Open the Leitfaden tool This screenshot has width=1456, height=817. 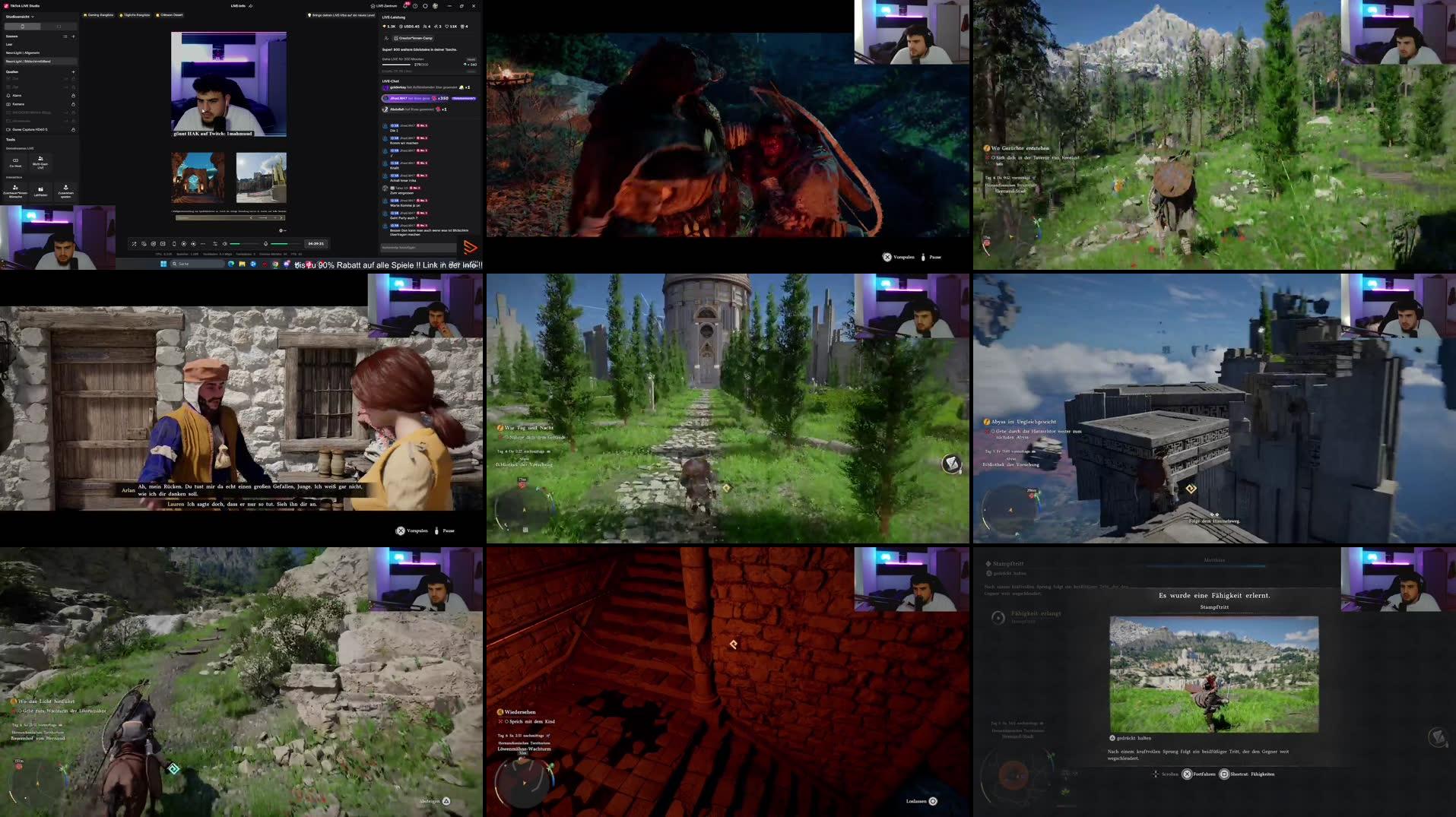click(x=40, y=190)
